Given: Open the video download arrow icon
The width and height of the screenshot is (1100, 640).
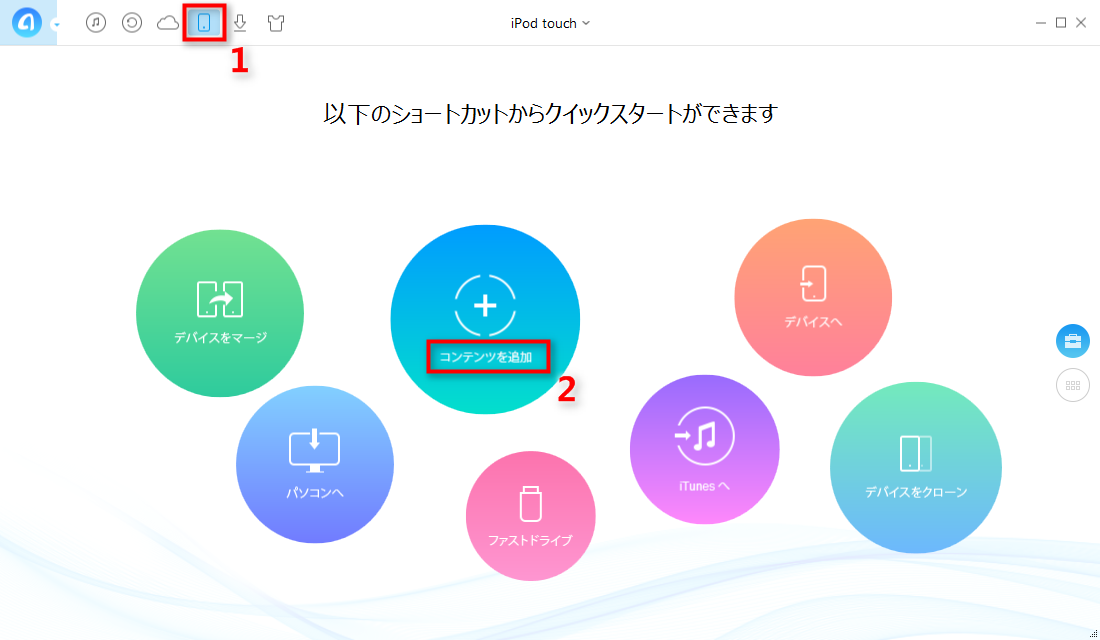Looking at the screenshot, I should tap(240, 23).
